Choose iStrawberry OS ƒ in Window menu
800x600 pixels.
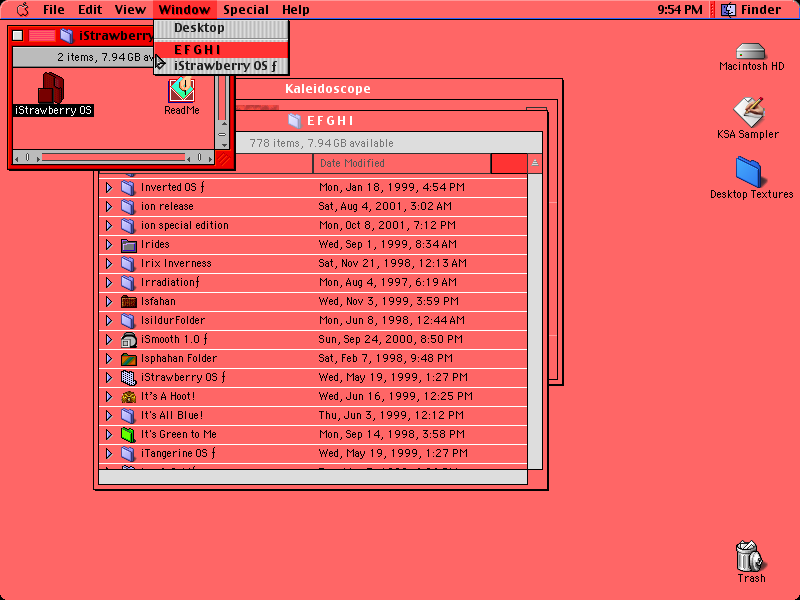coord(221,66)
